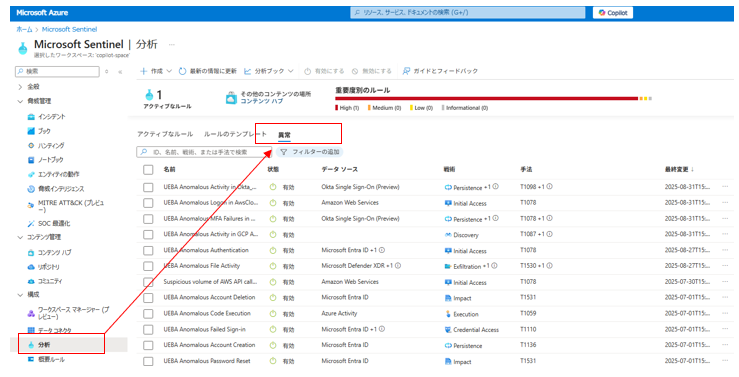The image size is (739, 377).
Task: Open the Workbooks (ブック) sidebar item
Action: (x=39, y=131)
